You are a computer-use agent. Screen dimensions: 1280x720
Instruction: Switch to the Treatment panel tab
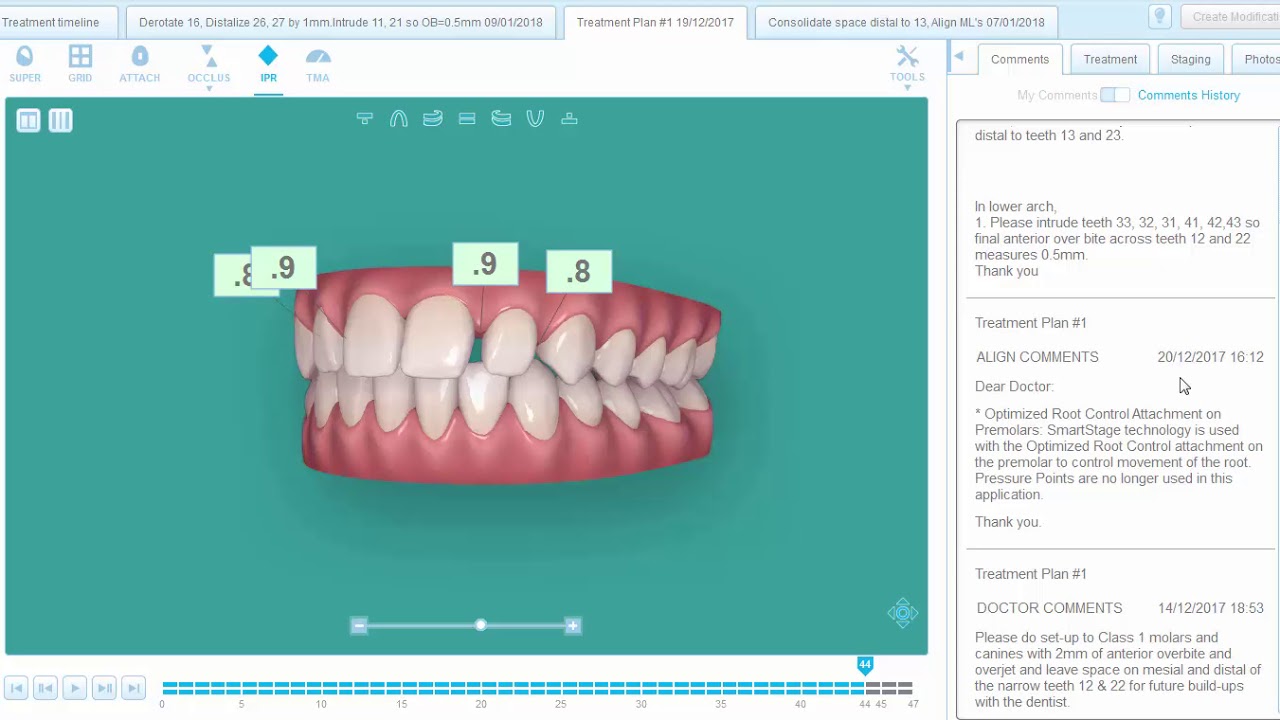(1110, 59)
